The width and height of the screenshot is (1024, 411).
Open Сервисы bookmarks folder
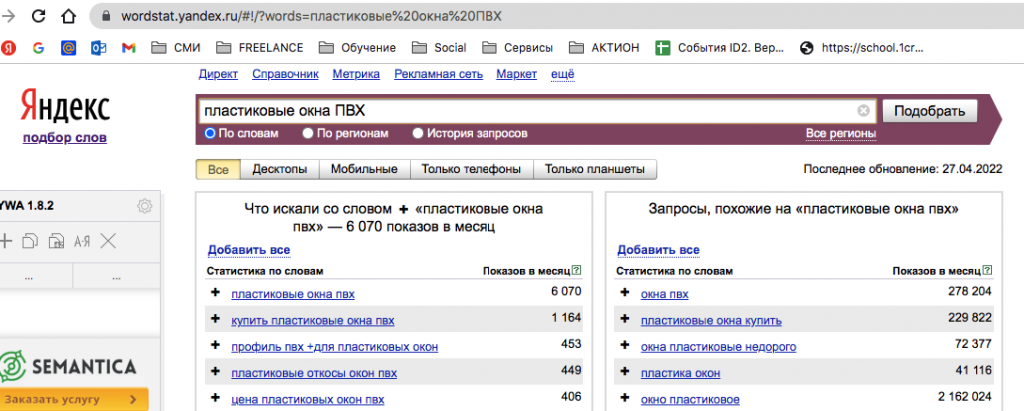pyautogui.click(x=517, y=48)
